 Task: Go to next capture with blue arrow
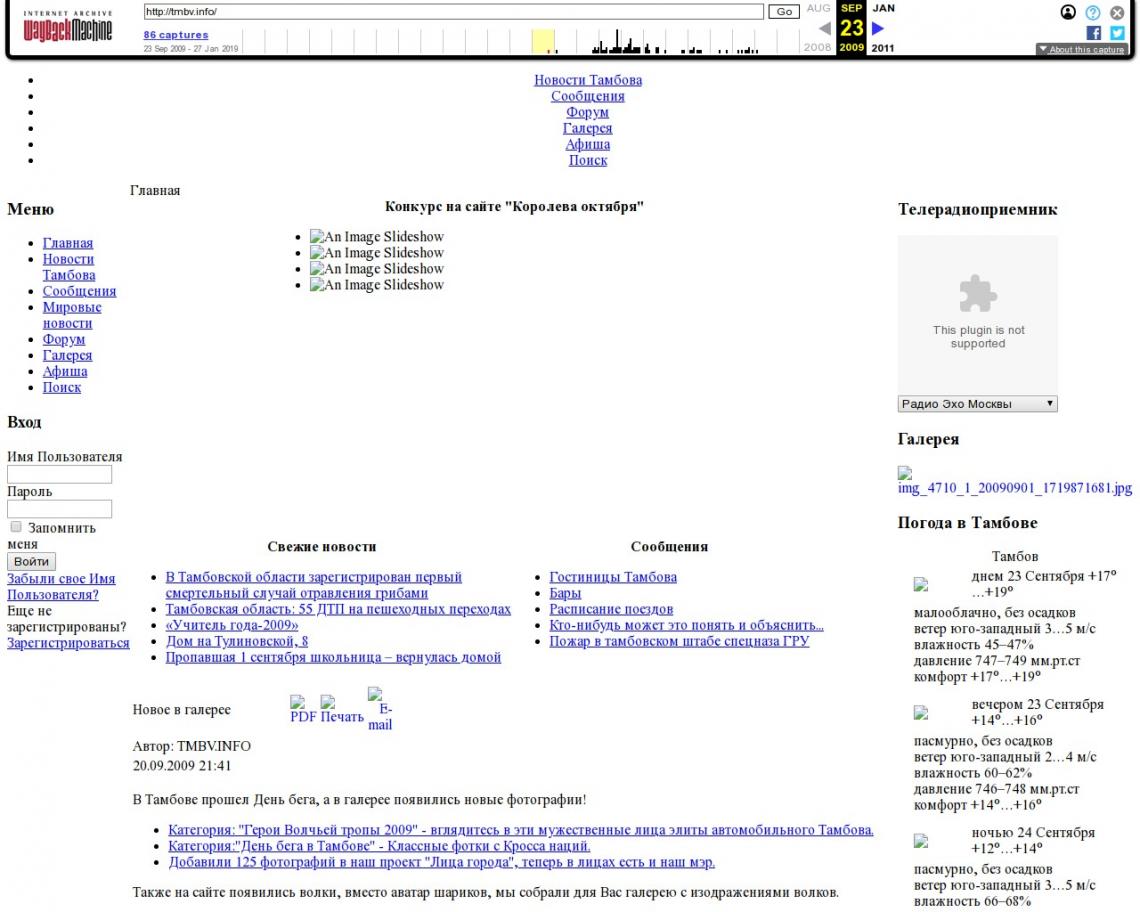(878, 28)
